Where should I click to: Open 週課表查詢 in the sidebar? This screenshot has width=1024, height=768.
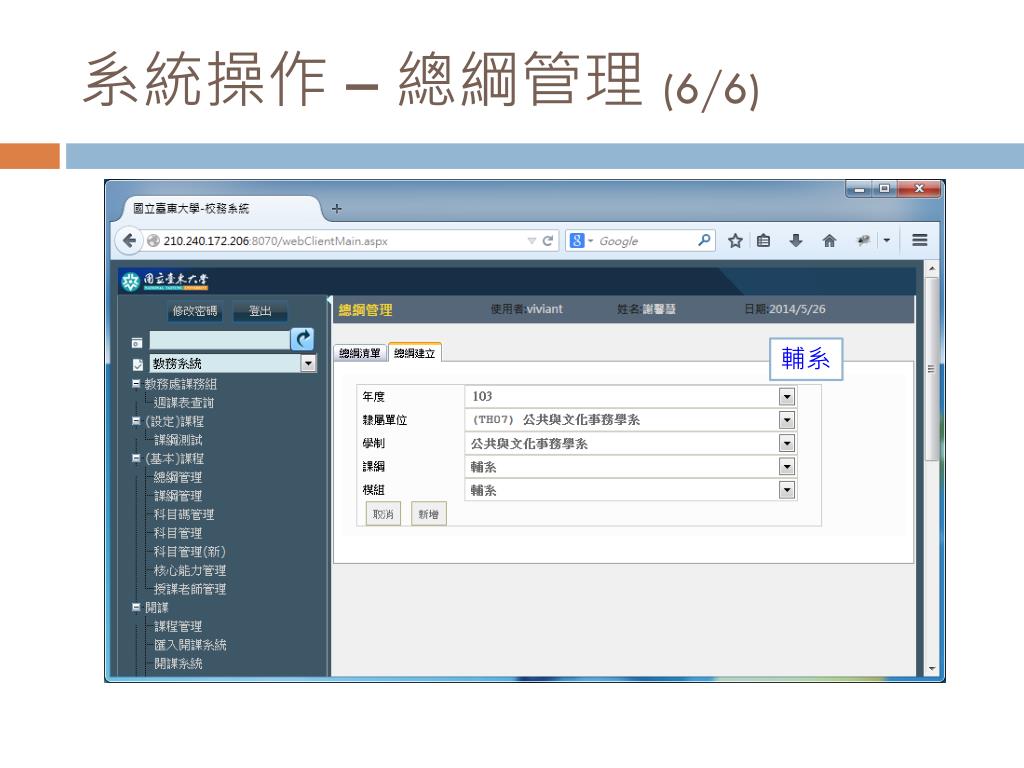click(184, 403)
